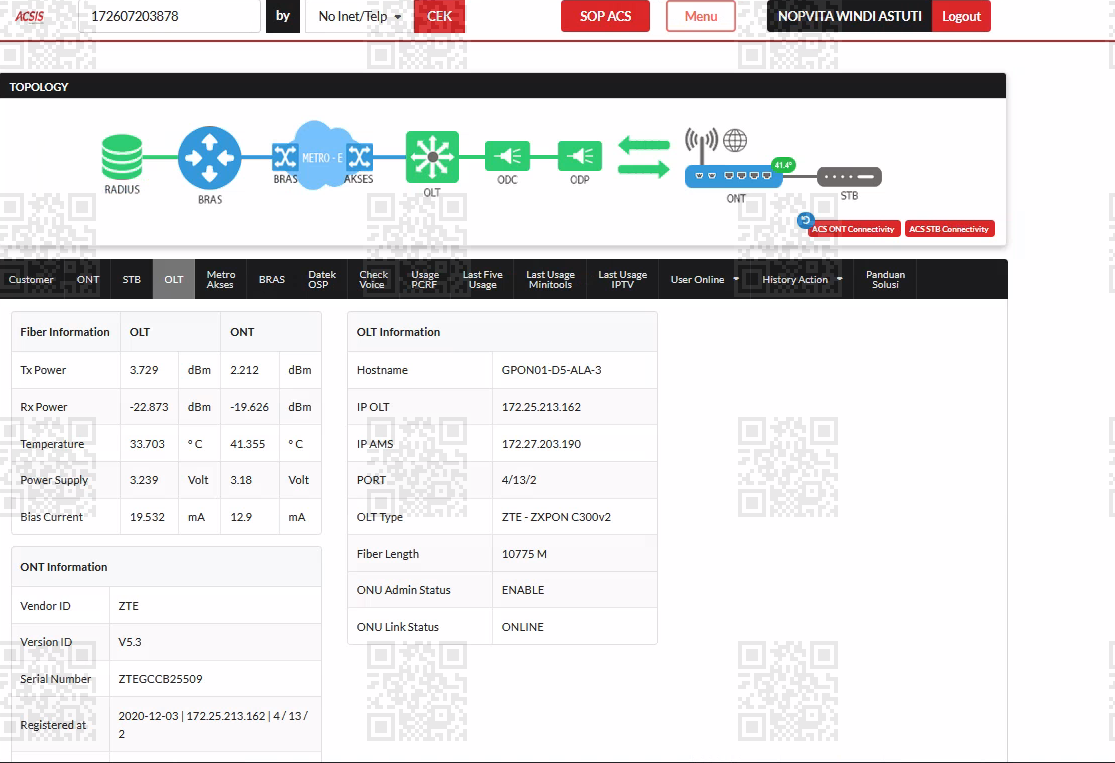Click the Logout button

pyautogui.click(x=961, y=16)
